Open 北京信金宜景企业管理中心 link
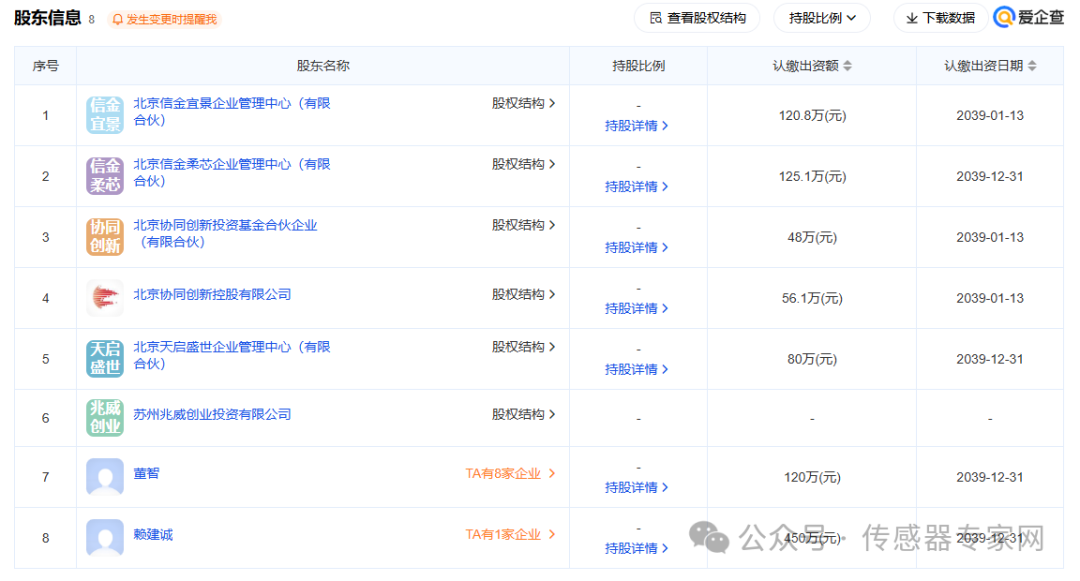Screen dimensions: 1080x581 click(x=231, y=112)
